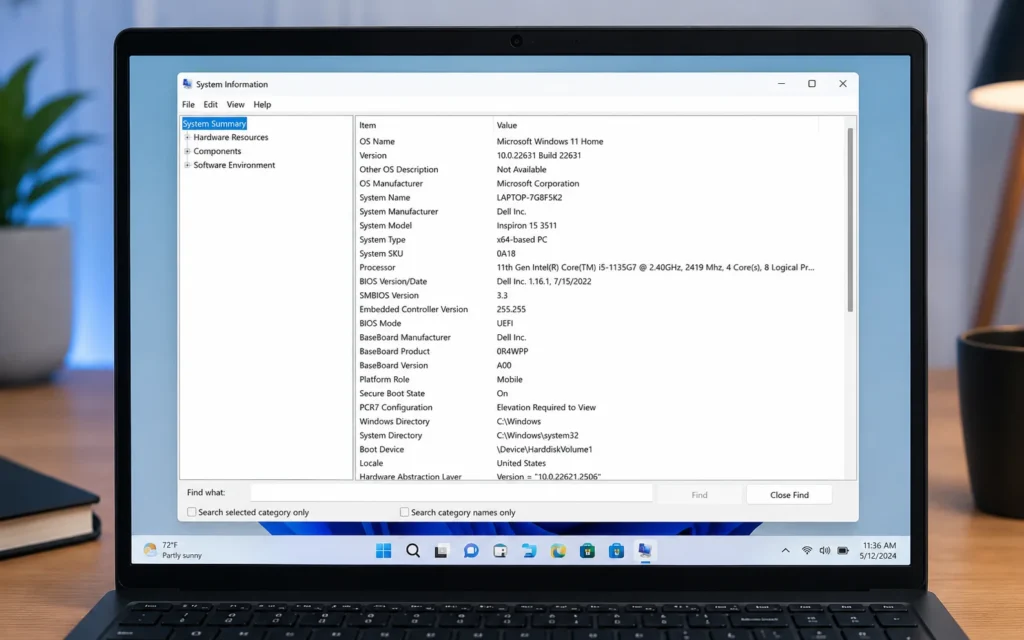Image resolution: width=1024 pixels, height=640 pixels.
Task: Enable Search category names only
Action: pyautogui.click(x=404, y=512)
